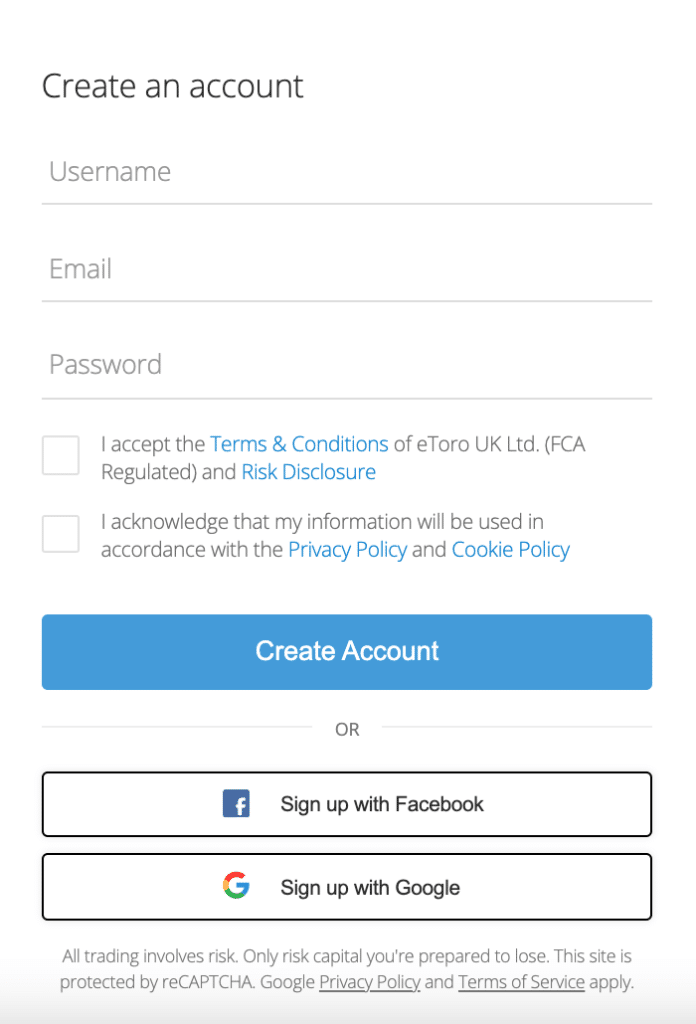Open Google's Privacy Policy in the footer
The width and height of the screenshot is (696, 1024).
pos(369,982)
